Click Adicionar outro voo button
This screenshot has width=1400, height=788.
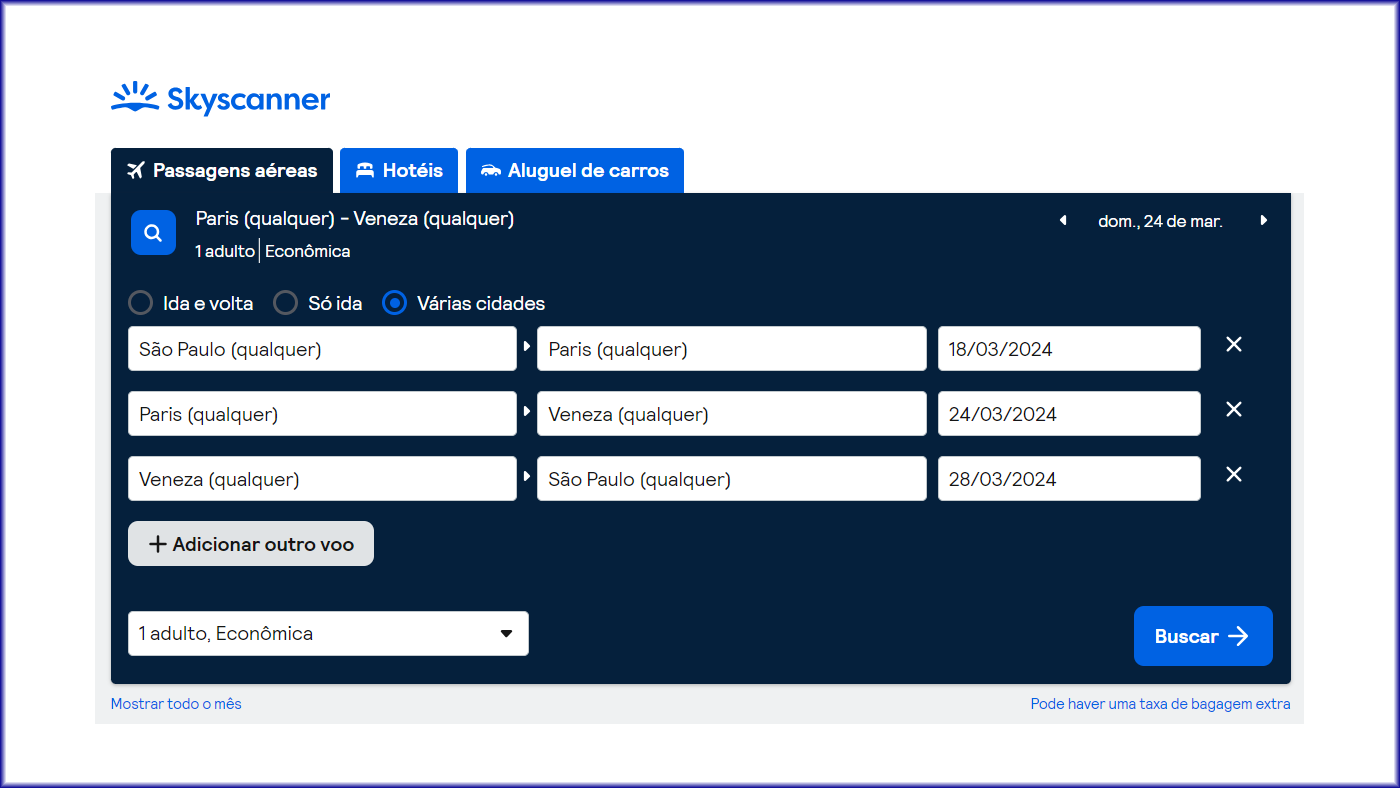click(251, 544)
